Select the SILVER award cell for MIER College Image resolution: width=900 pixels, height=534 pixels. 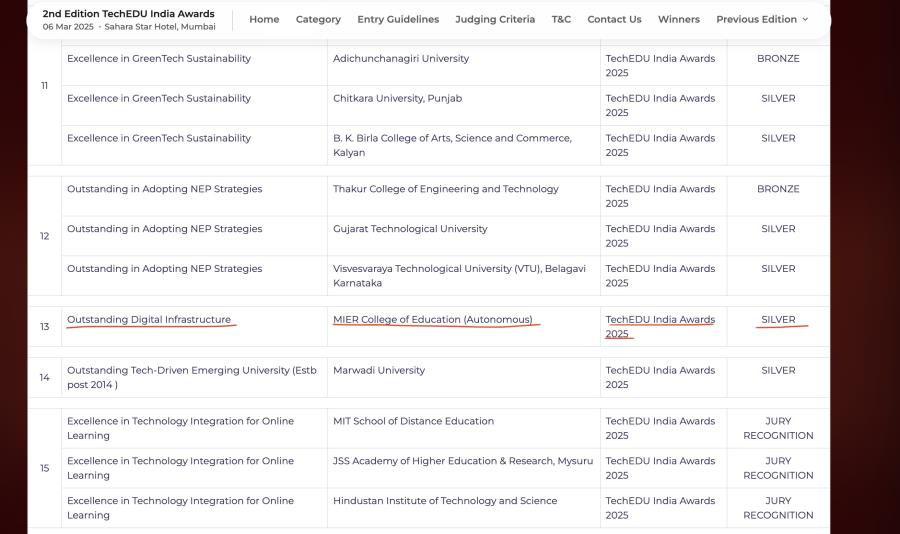[778, 326]
